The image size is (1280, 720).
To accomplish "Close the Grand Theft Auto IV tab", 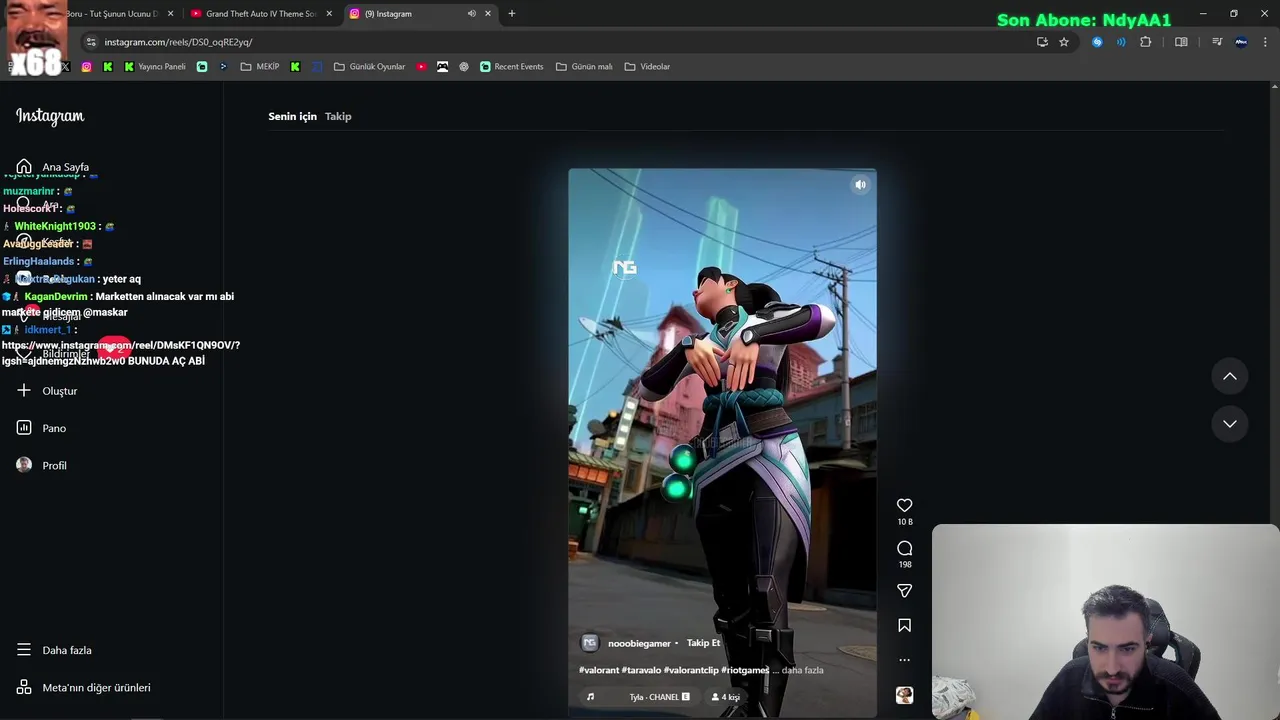I will click(329, 14).
